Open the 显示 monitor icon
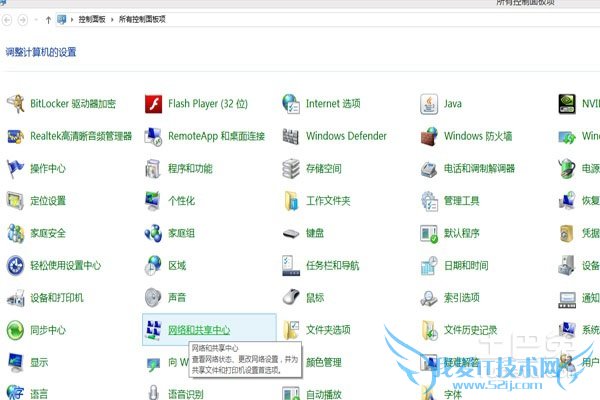 [x=16, y=363]
